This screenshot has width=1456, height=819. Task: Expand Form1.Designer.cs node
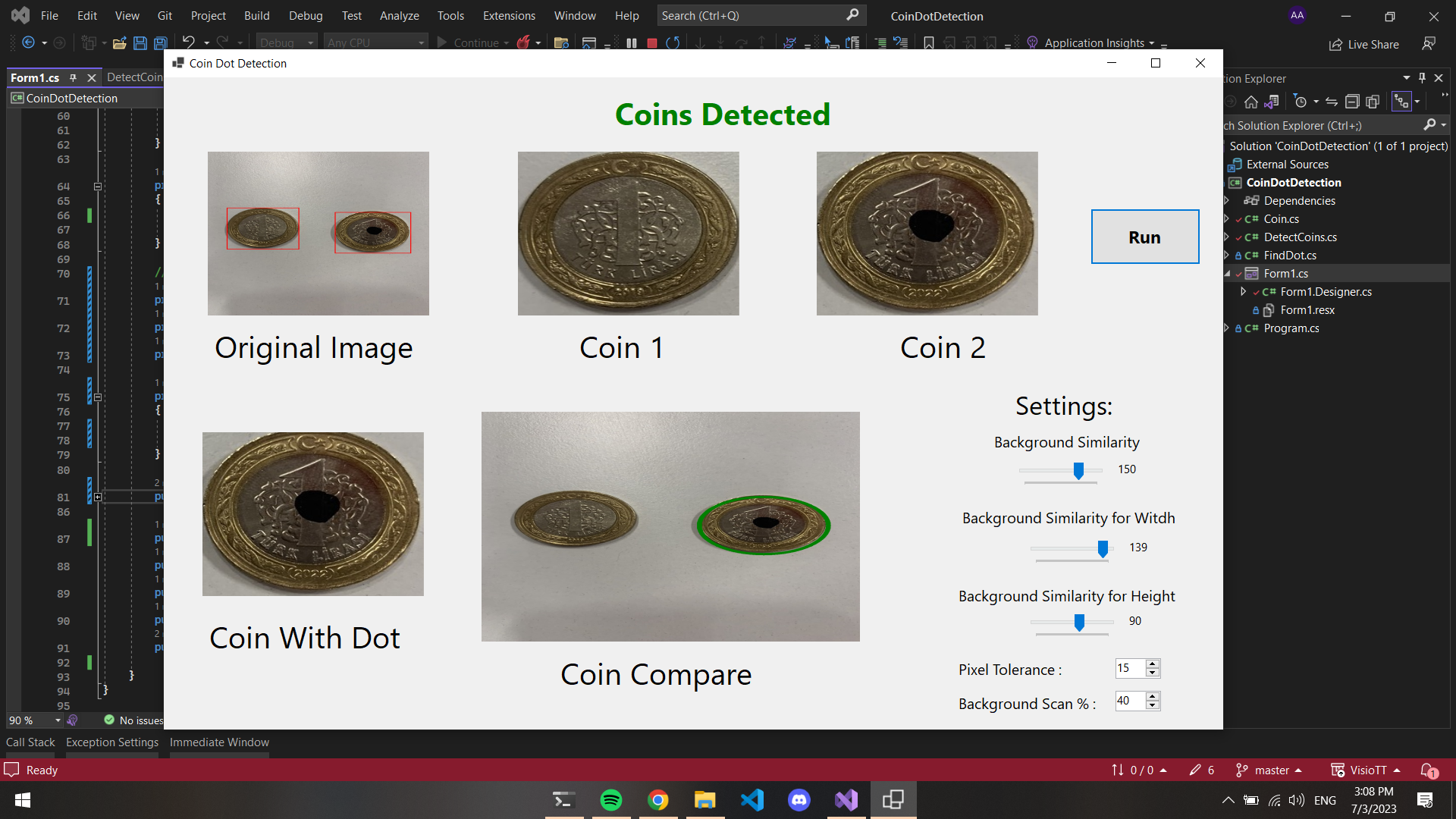(x=1243, y=292)
